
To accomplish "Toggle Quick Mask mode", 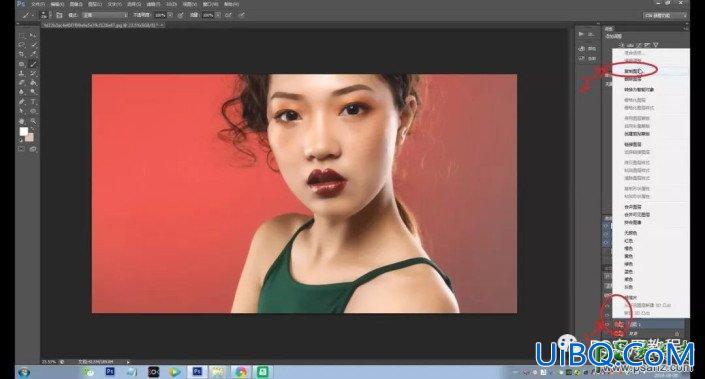I will [x=22, y=149].
